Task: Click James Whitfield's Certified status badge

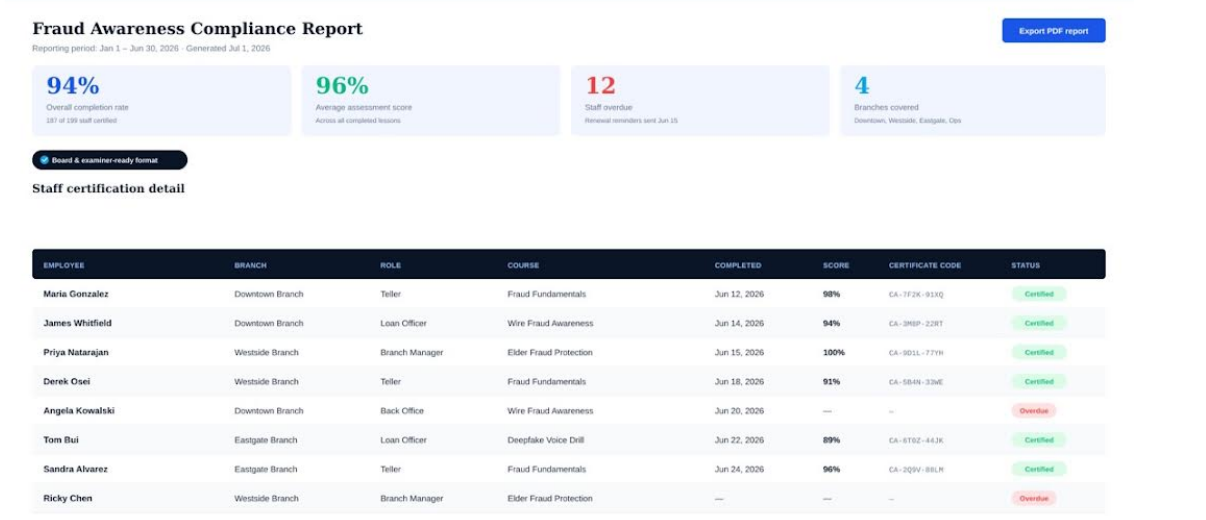Action: tap(1039, 323)
